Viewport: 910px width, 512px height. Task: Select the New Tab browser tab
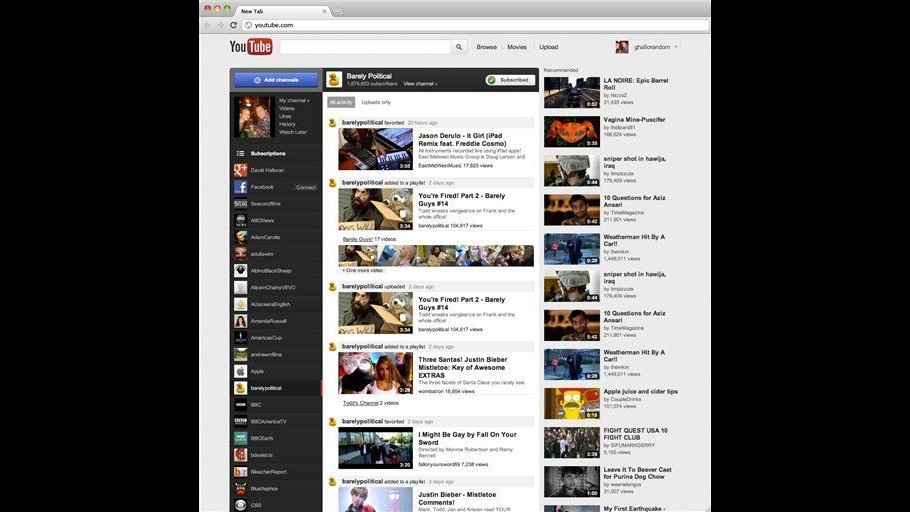pos(283,11)
